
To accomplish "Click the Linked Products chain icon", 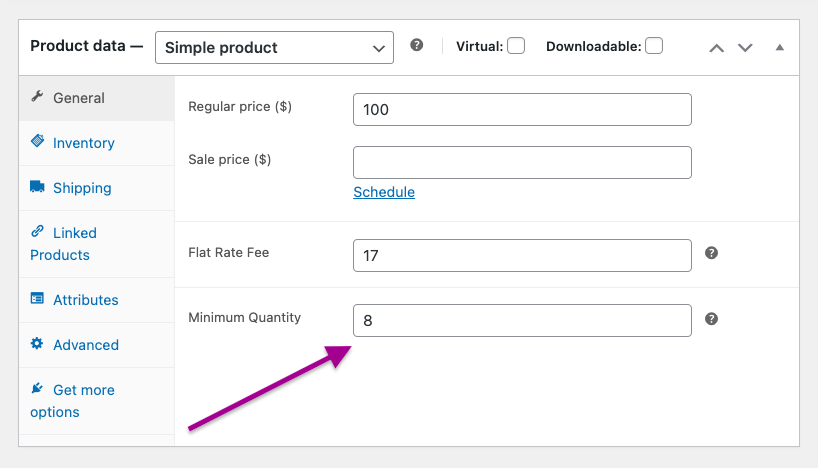I will coord(37,232).
